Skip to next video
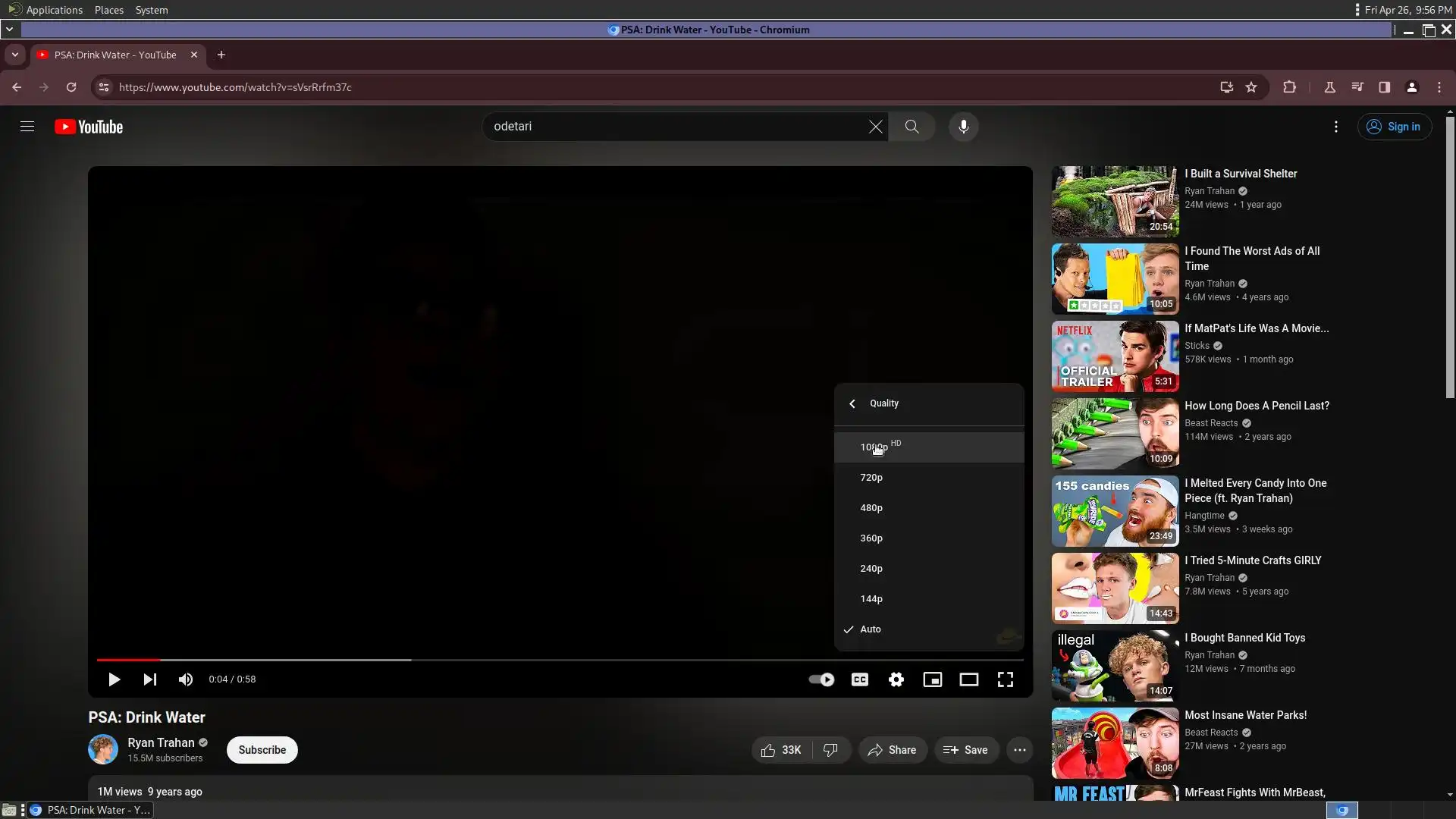This screenshot has height=819, width=1456. (150, 679)
